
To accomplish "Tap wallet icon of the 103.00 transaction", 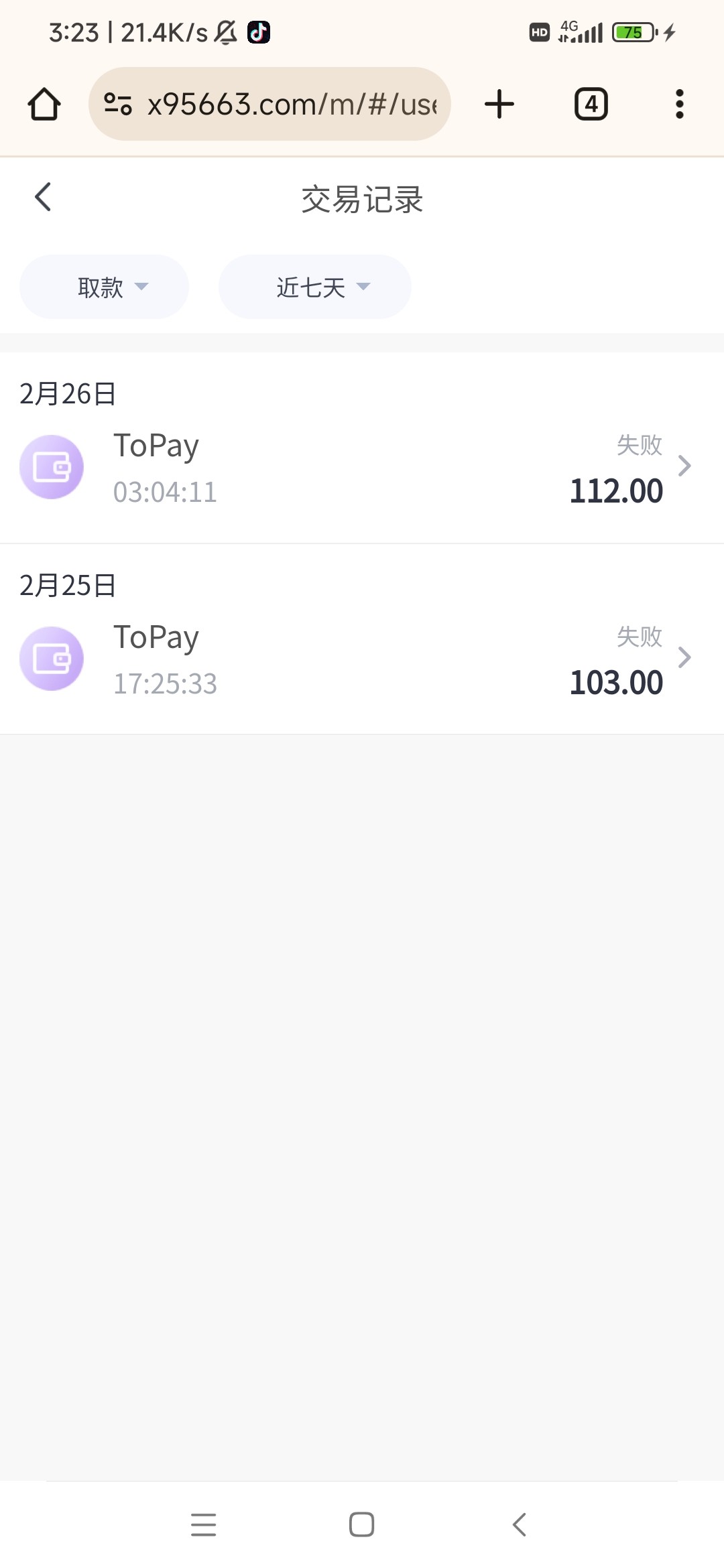I will coord(52,659).
